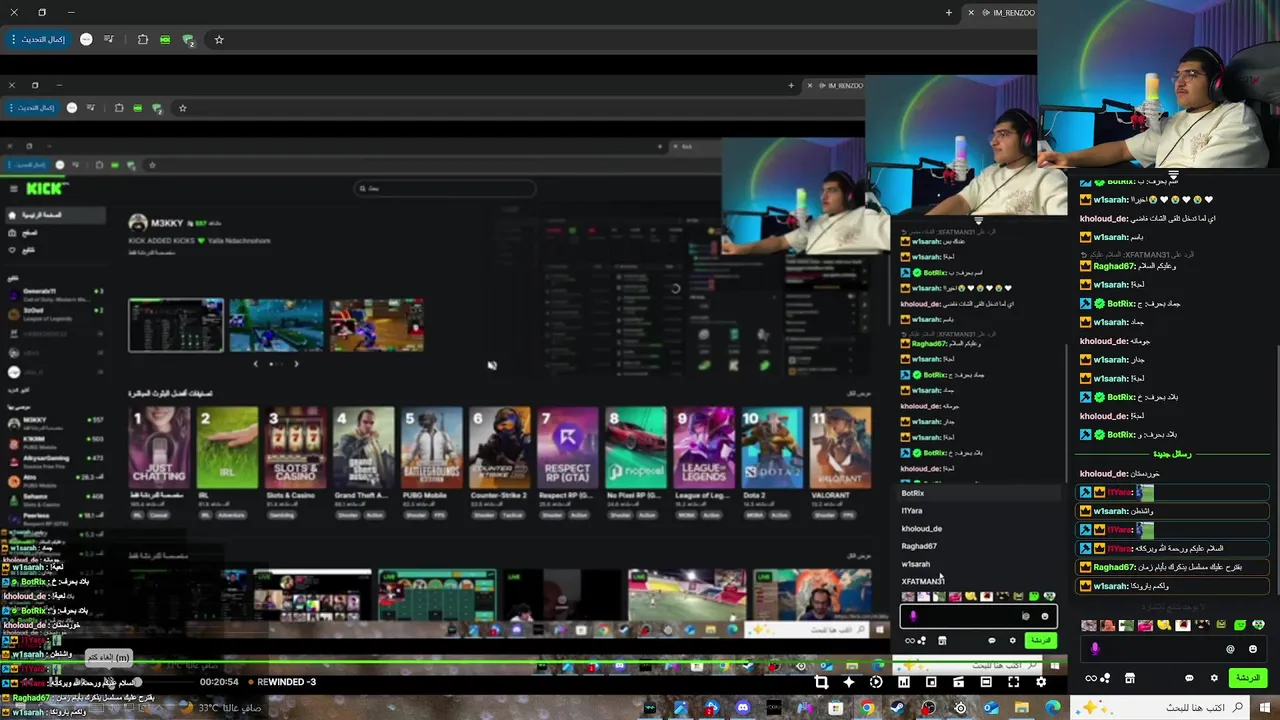Open Discord from Windows taskbar

point(743,708)
